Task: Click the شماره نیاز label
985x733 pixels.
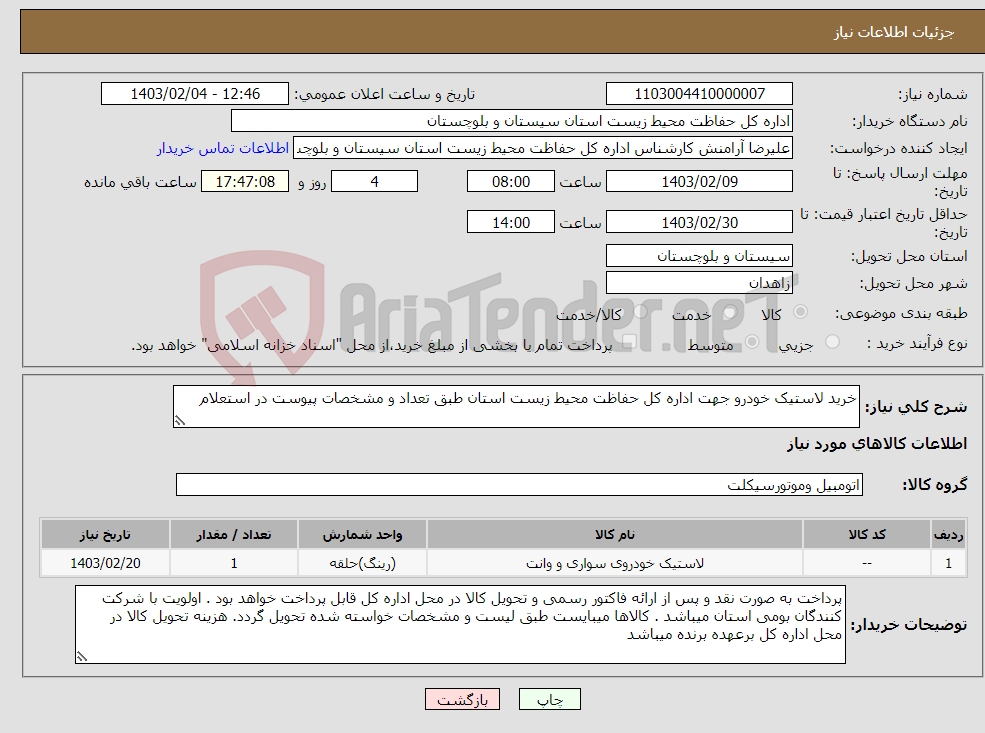Action: coord(932,95)
